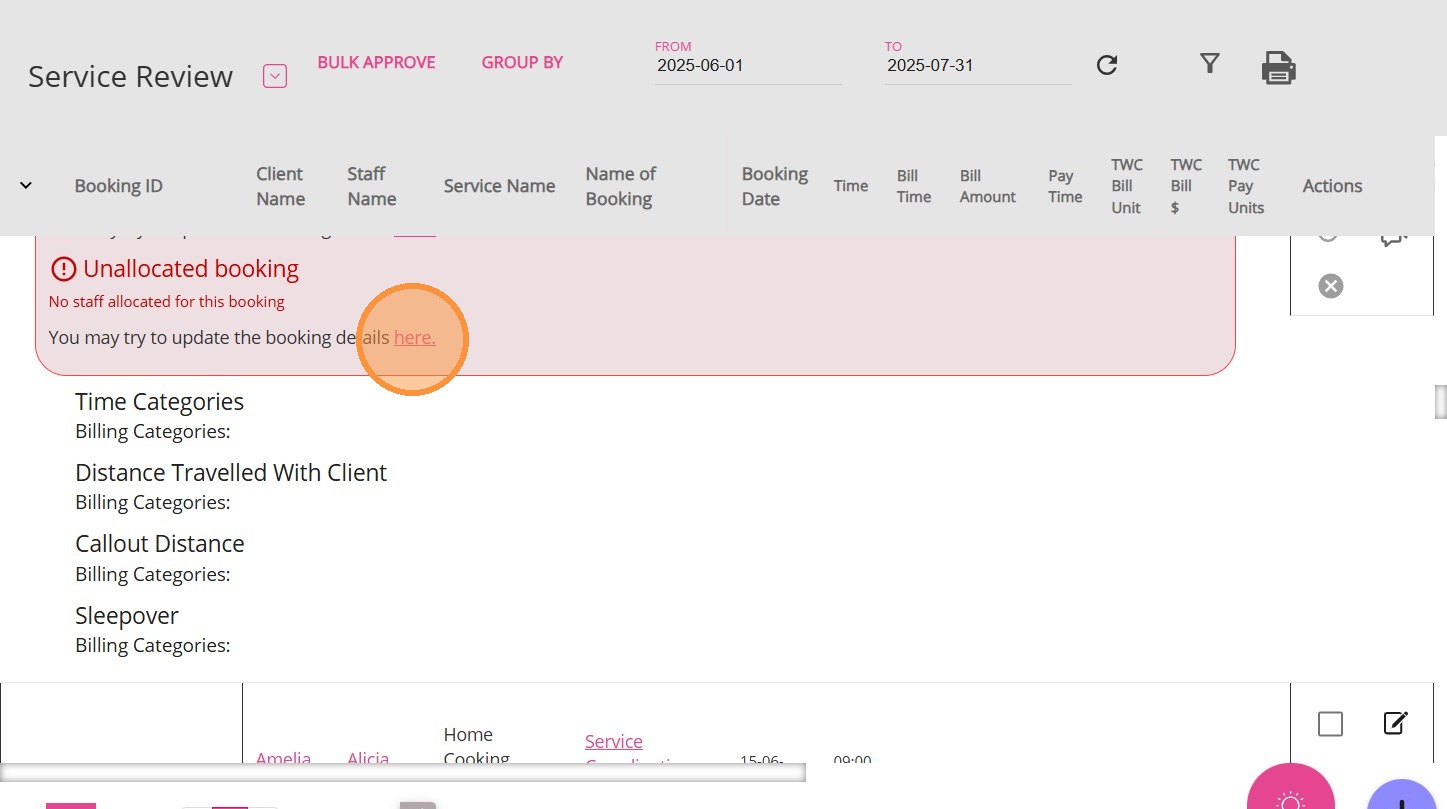The image size is (1447, 809).
Task: Click the Staff Name column header
Action: [x=372, y=186]
